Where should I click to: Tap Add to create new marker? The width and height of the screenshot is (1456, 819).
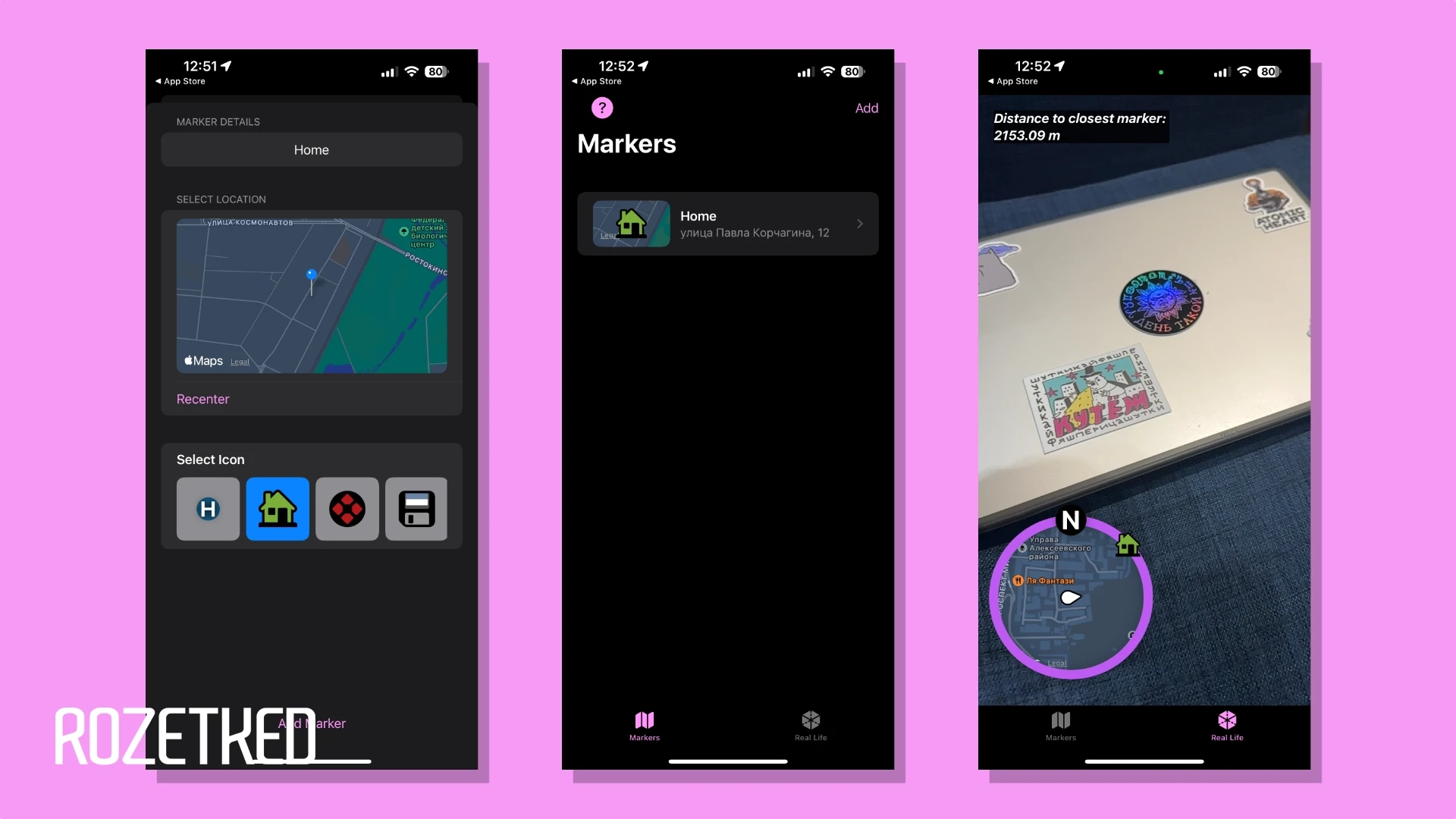(865, 108)
